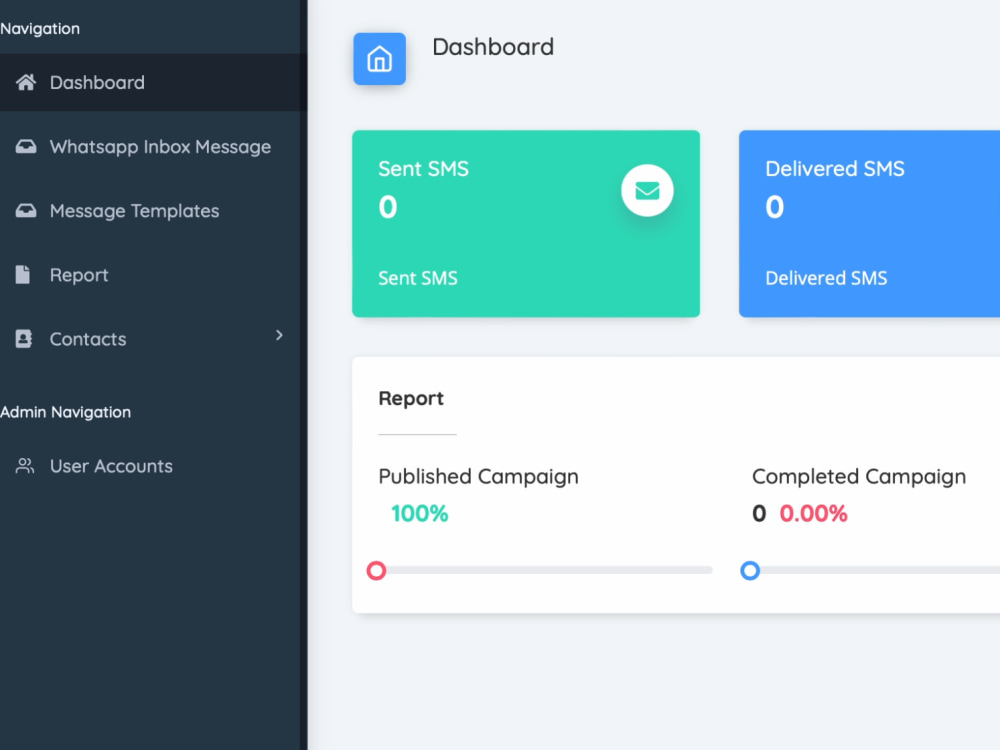The width and height of the screenshot is (1000, 750).
Task: Click the lower 'Delivered SMS' caption
Action: (826, 278)
